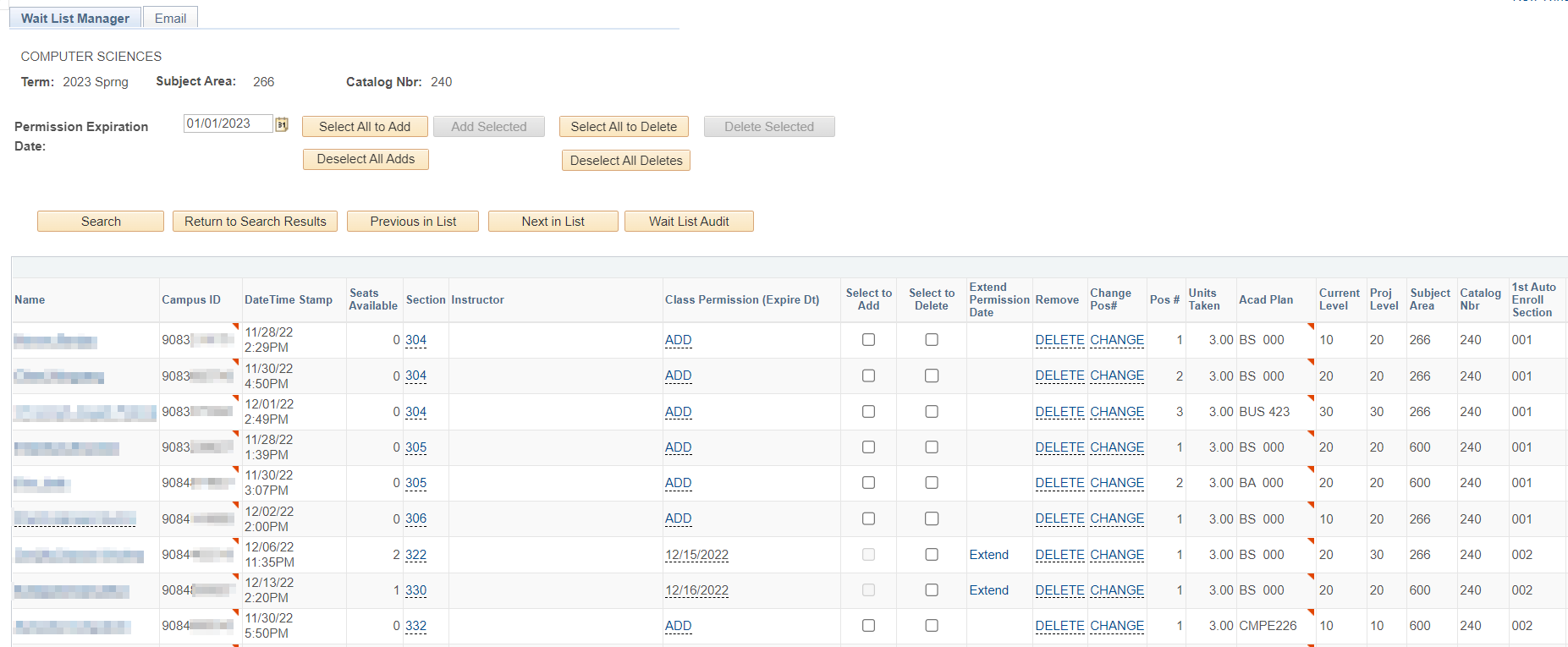
Task: Click DELETE for CMPE226 row
Action: coord(1059,626)
